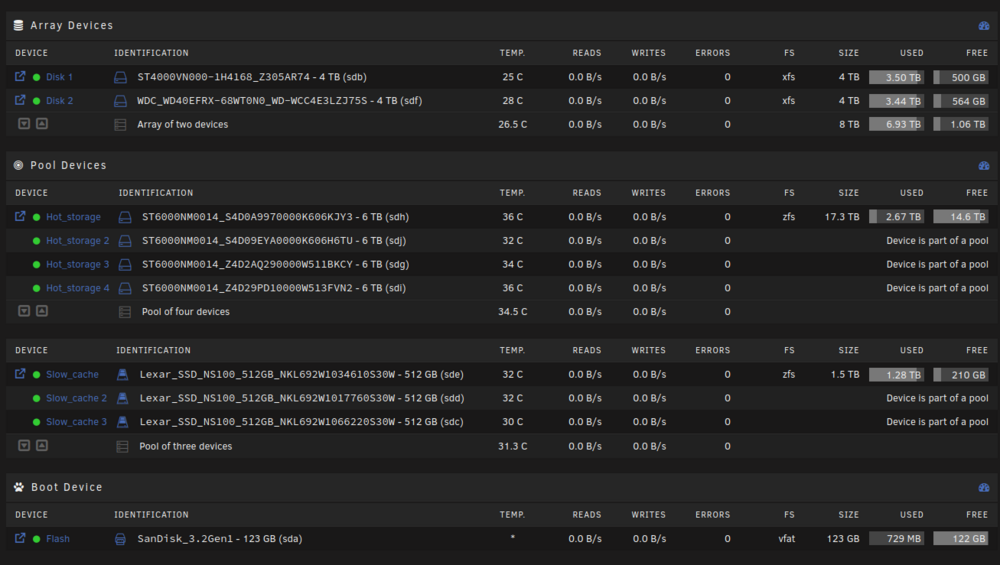
Task: Click hard drive icon for WDC_WD40EFRX disk
Action: point(120,101)
